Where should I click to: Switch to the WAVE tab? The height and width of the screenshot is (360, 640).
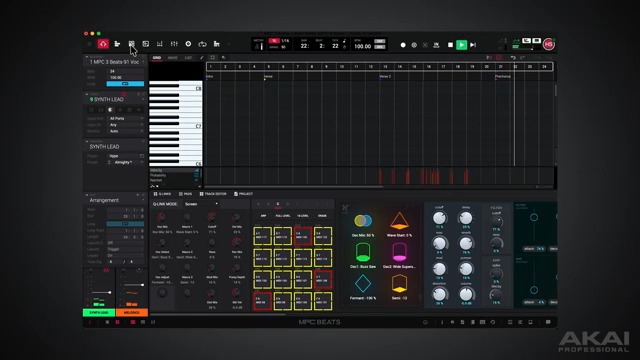click(173, 58)
